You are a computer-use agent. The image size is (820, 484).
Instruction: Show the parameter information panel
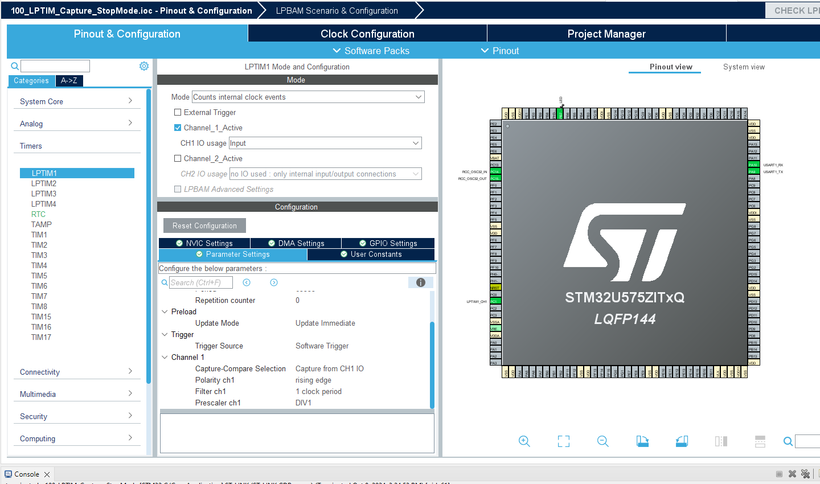pyautogui.click(x=420, y=282)
